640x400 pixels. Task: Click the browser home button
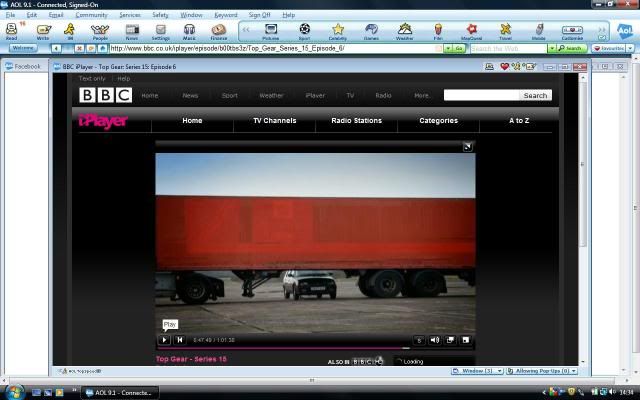tap(102, 49)
